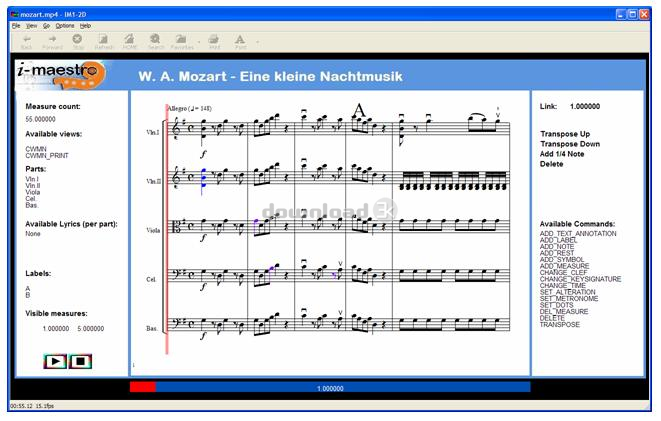
Task: Open the View menu
Action: (x=32, y=26)
